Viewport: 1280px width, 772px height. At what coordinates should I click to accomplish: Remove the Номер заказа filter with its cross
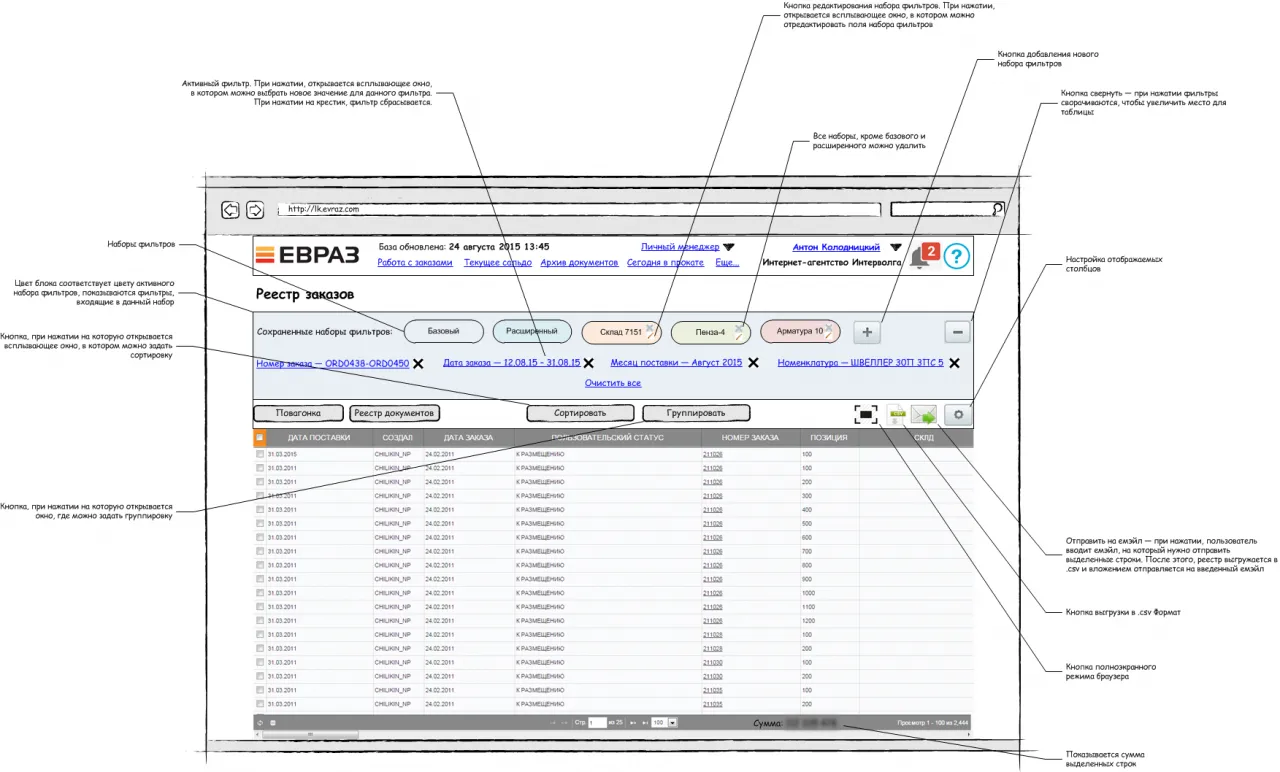click(419, 364)
